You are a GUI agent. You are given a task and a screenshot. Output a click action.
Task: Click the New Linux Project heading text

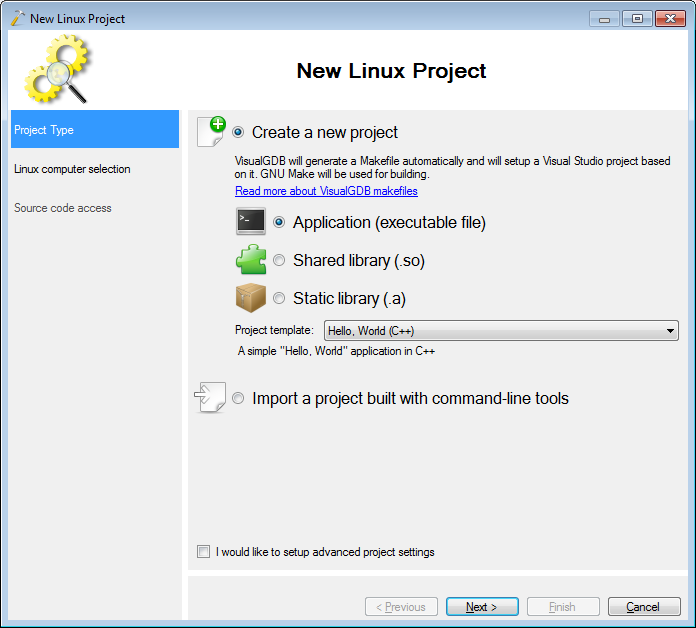(391, 71)
